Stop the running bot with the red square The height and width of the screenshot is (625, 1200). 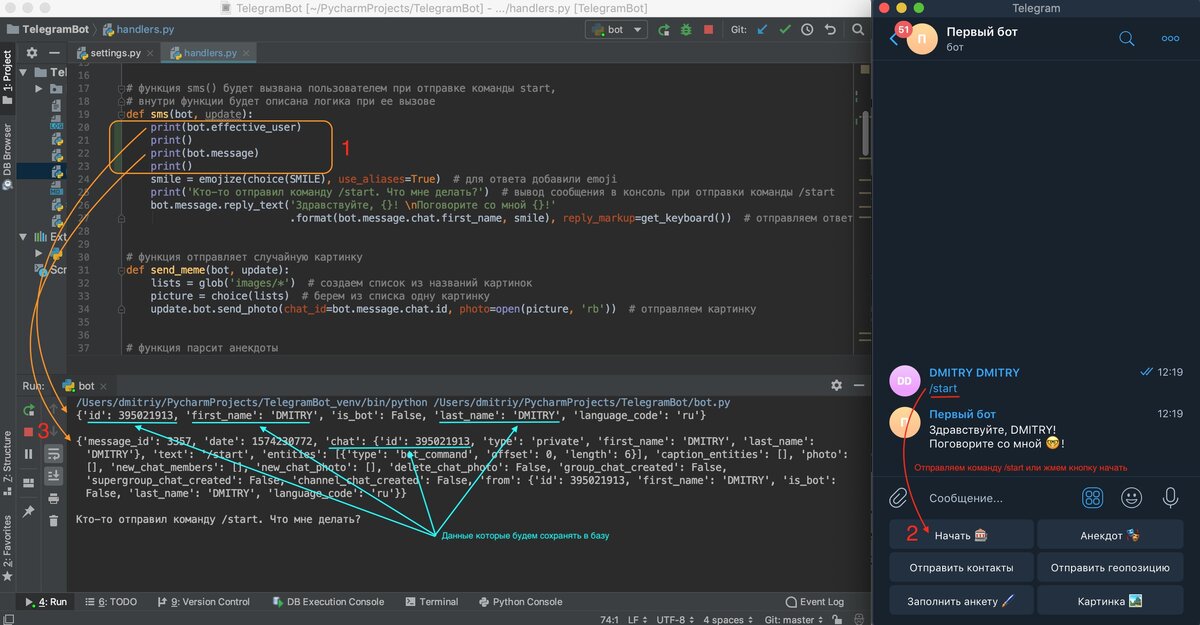(709, 29)
